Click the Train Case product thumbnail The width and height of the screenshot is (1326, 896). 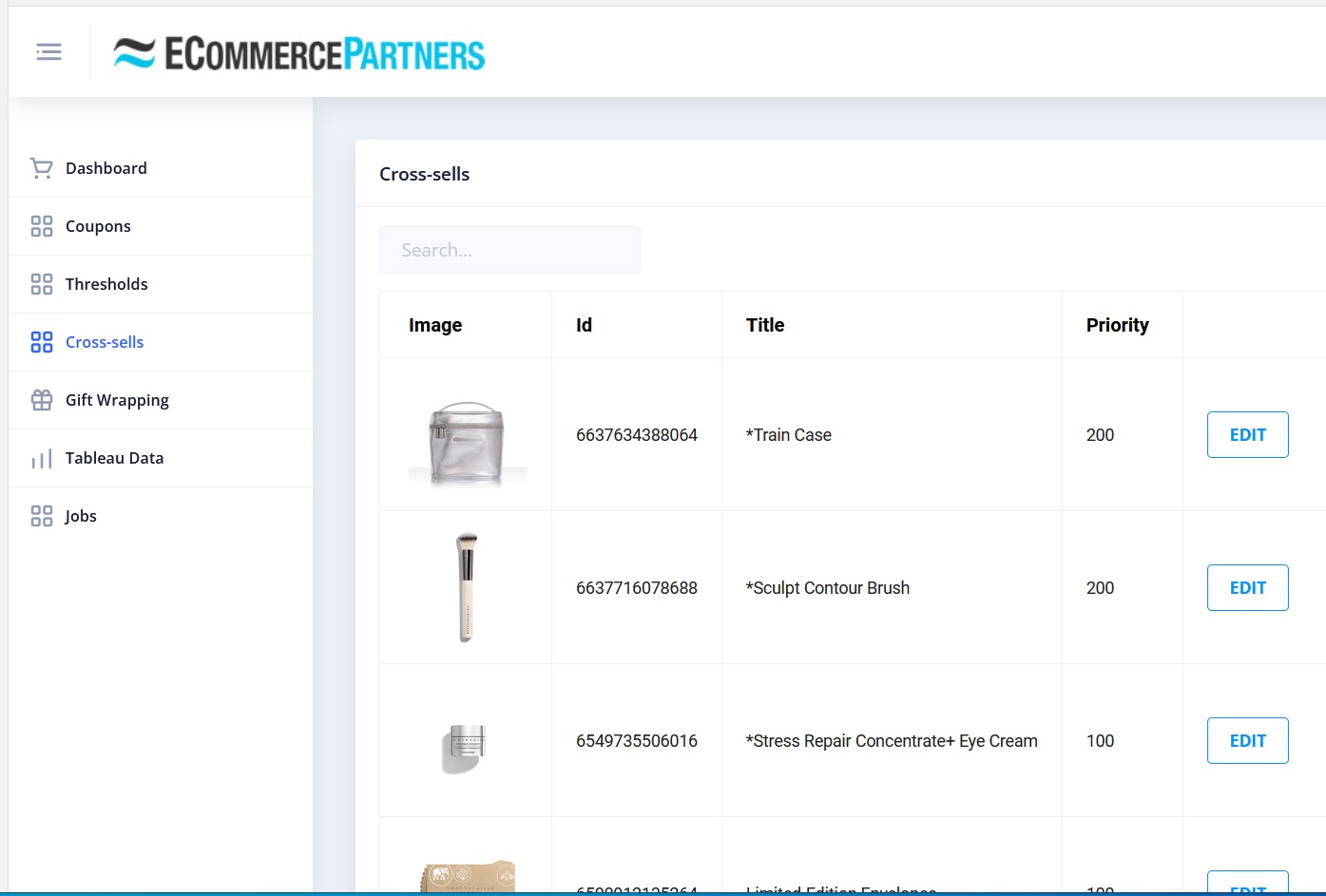pyautogui.click(x=466, y=434)
